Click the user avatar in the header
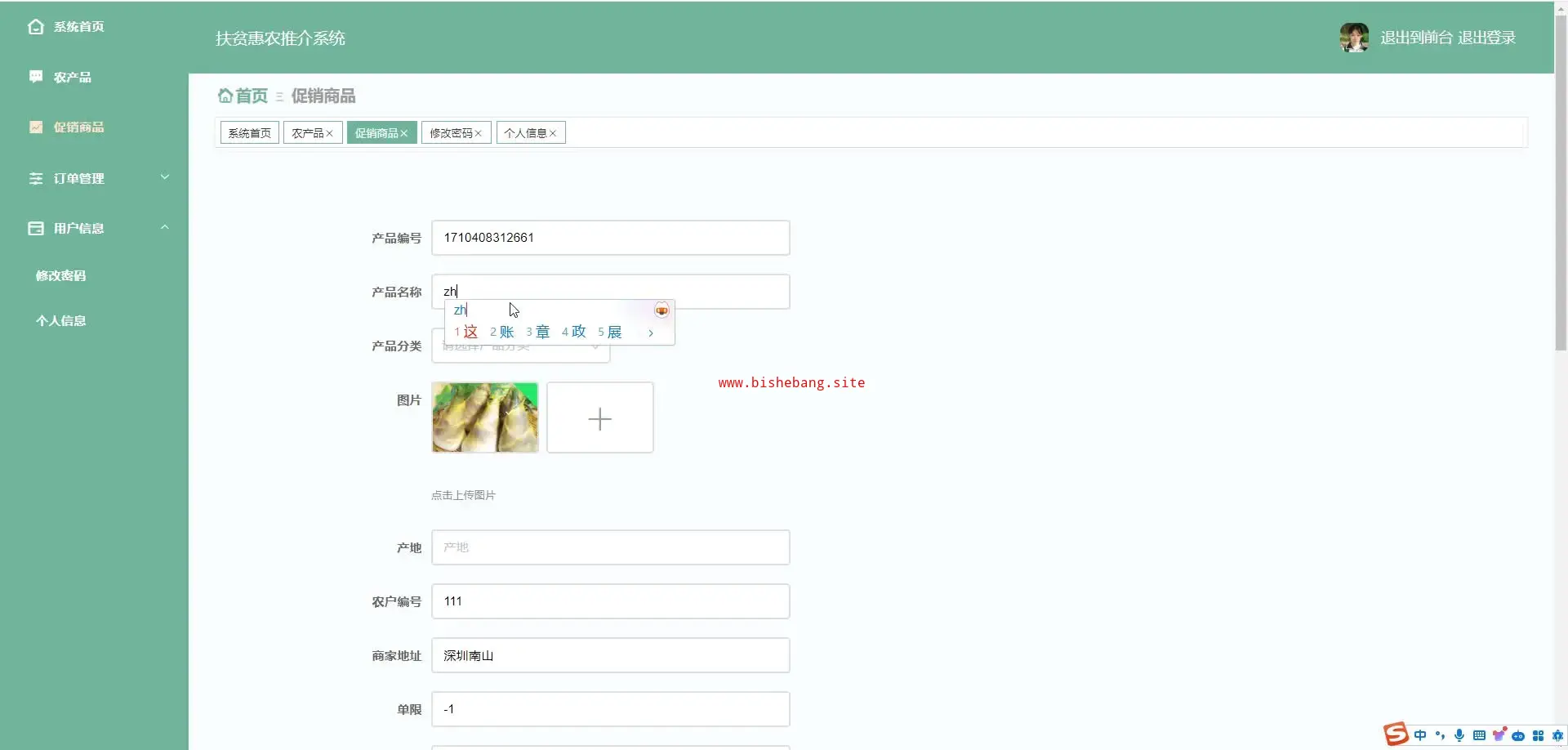The image size is (1568, 750). (1354, 38)
